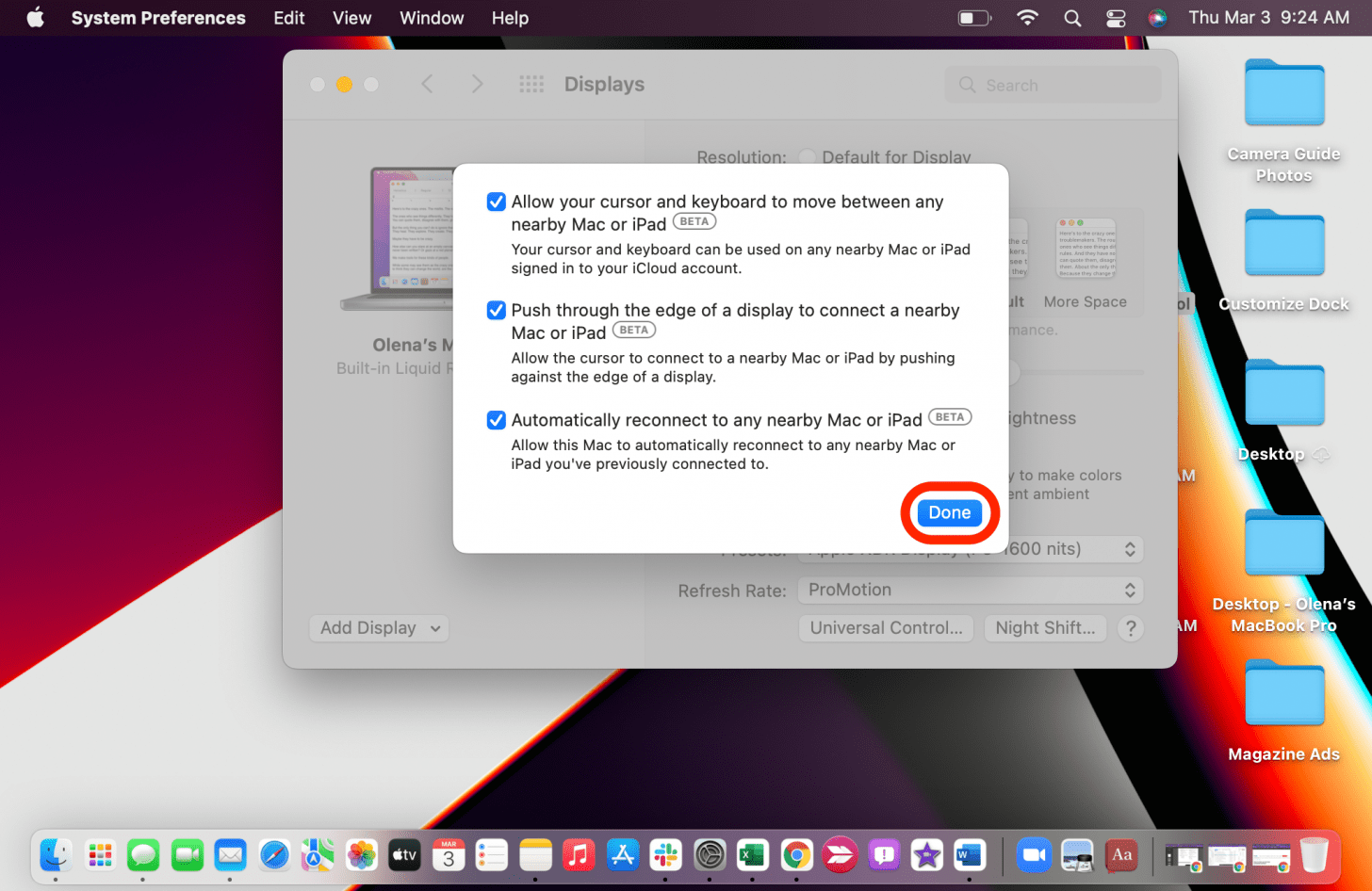This screenshot has height=891, width=1372.
Task: Expand the Add Display dropdown
Action: pos(379,628)
